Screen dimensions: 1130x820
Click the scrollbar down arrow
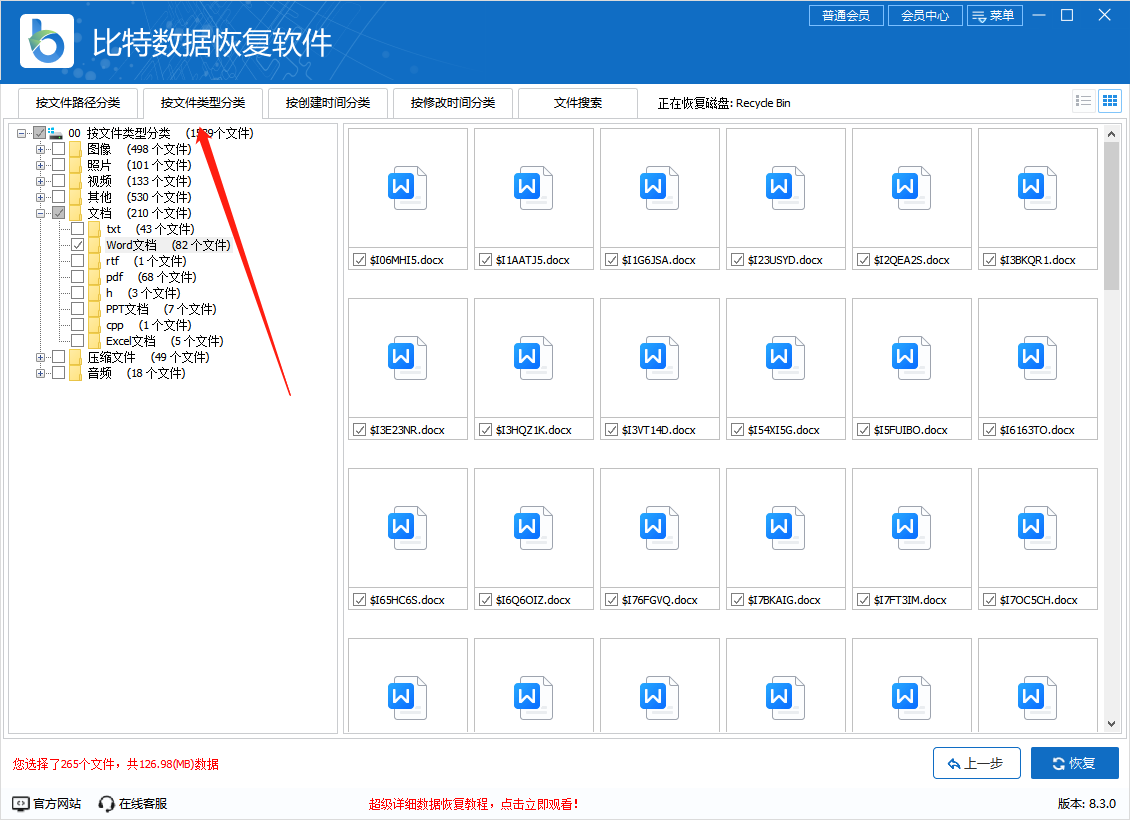click(1111, 723)
